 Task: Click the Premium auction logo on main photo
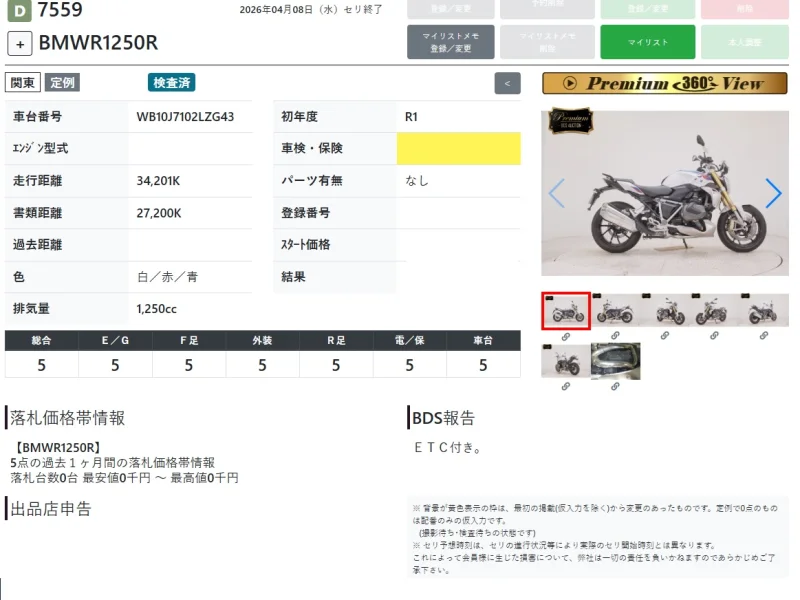click(570, 121)
